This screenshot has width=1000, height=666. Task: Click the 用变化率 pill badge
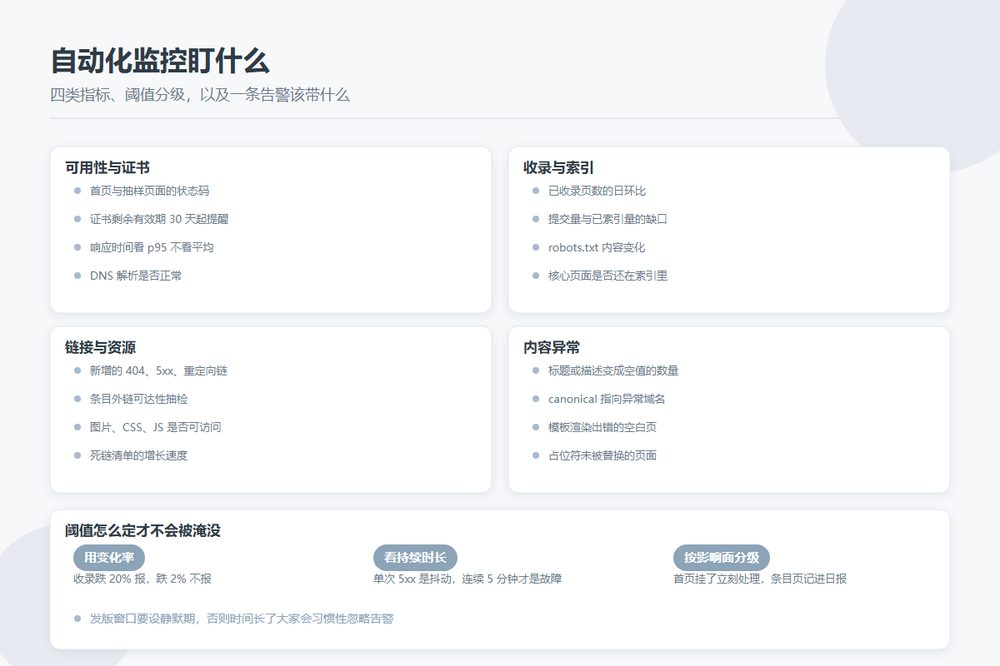click(109, 558)
